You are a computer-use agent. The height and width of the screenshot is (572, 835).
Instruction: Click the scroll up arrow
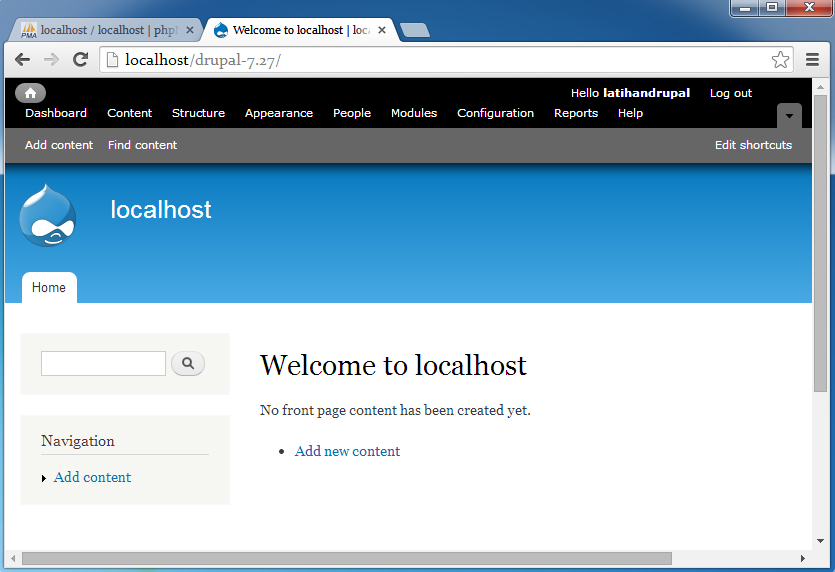pyautogui.click(x=820, y=86)
